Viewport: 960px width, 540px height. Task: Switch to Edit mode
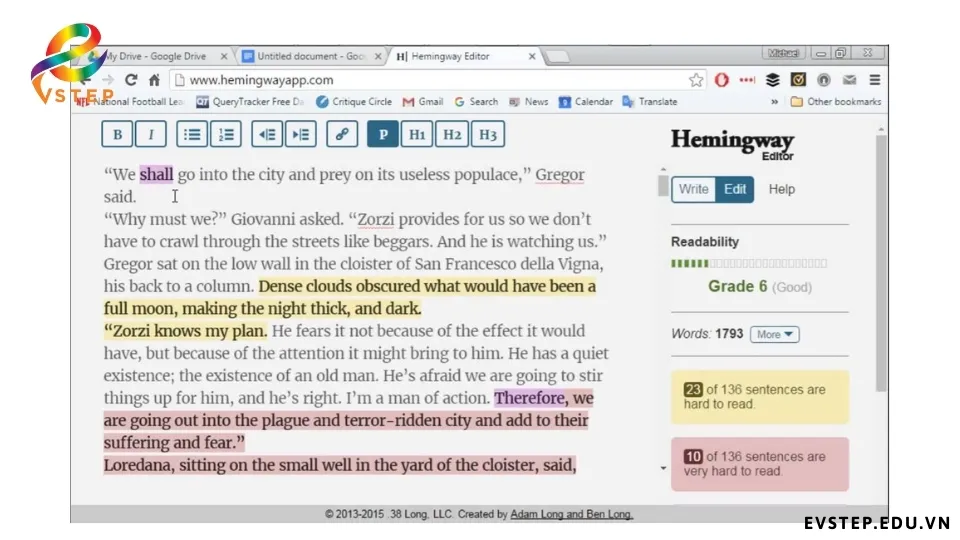click(735, 189)
